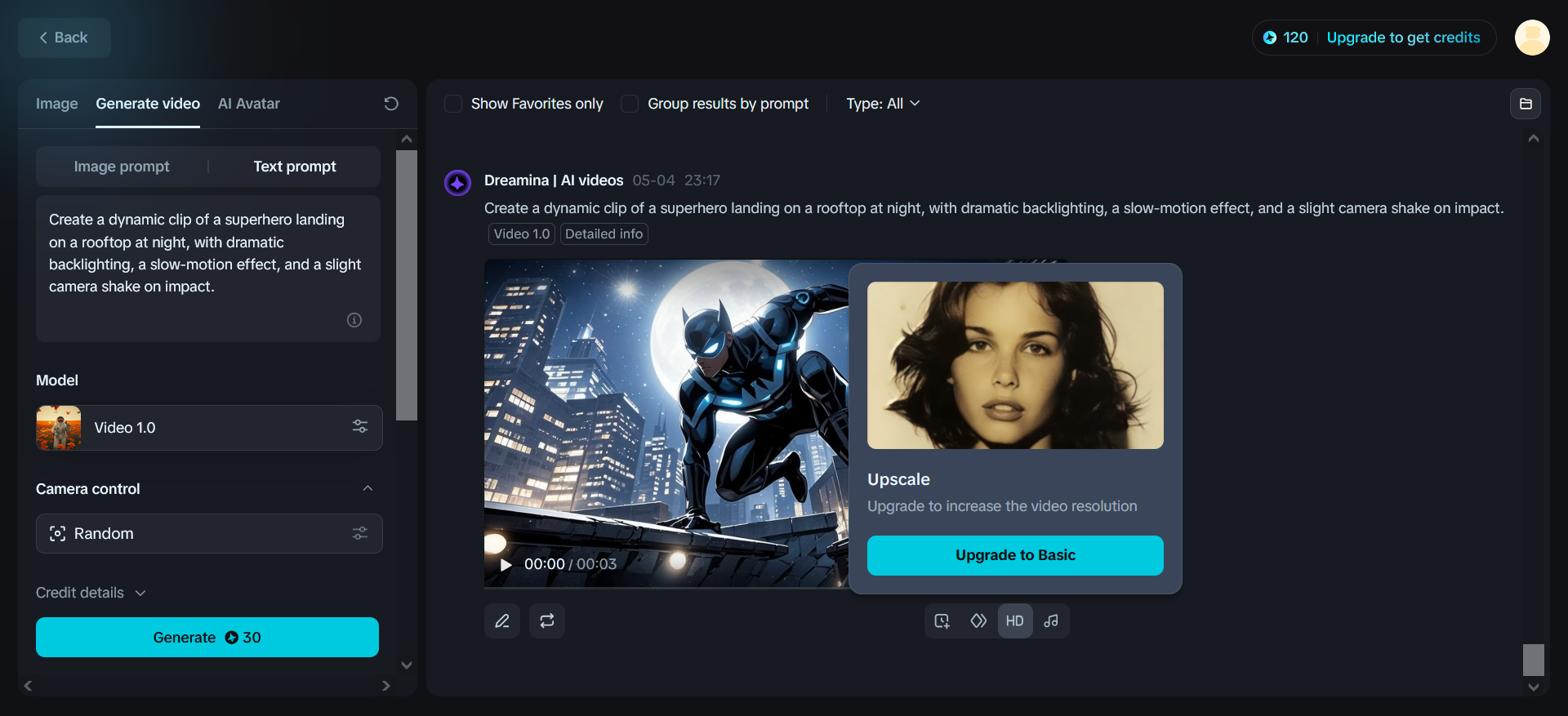1568x716 pixels.
Task: Play the superhero video
Action: [x=506, y=564]
